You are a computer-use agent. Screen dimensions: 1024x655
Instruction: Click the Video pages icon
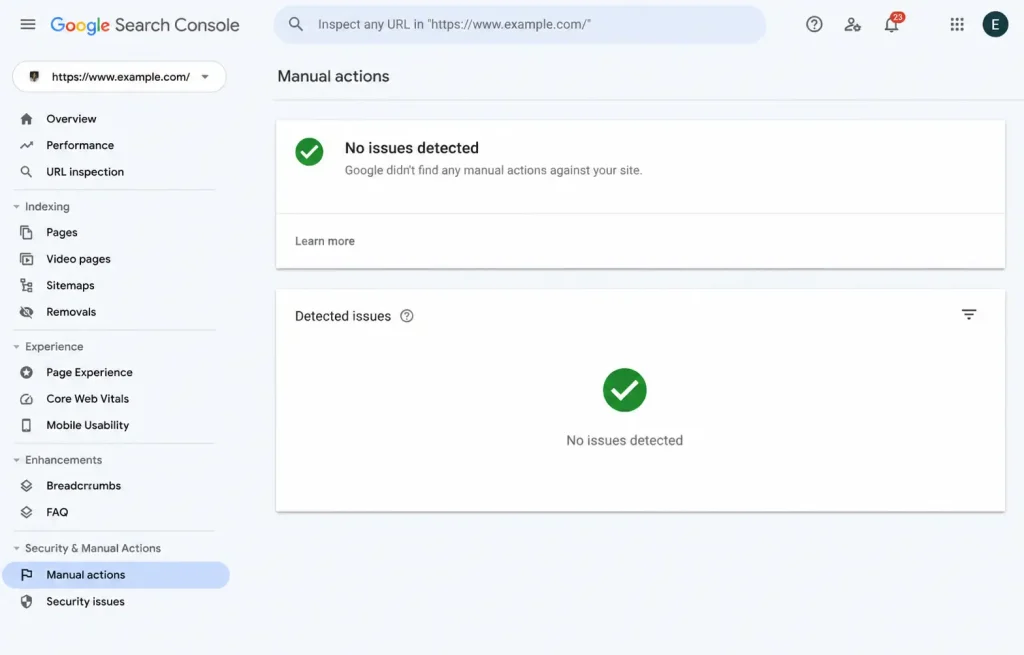point(26,259)
